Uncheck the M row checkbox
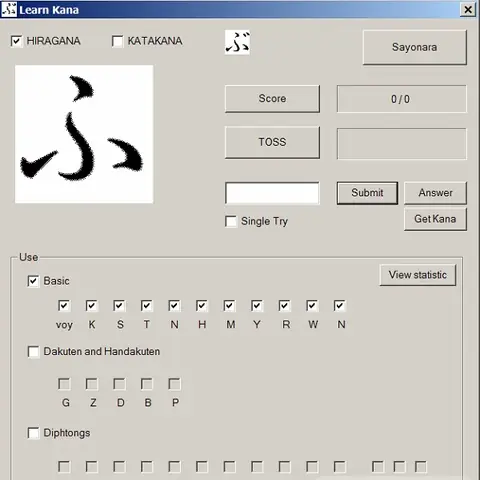Image resolution: width=480 pixels, height=480 pixels. click(x=229, y=306)
